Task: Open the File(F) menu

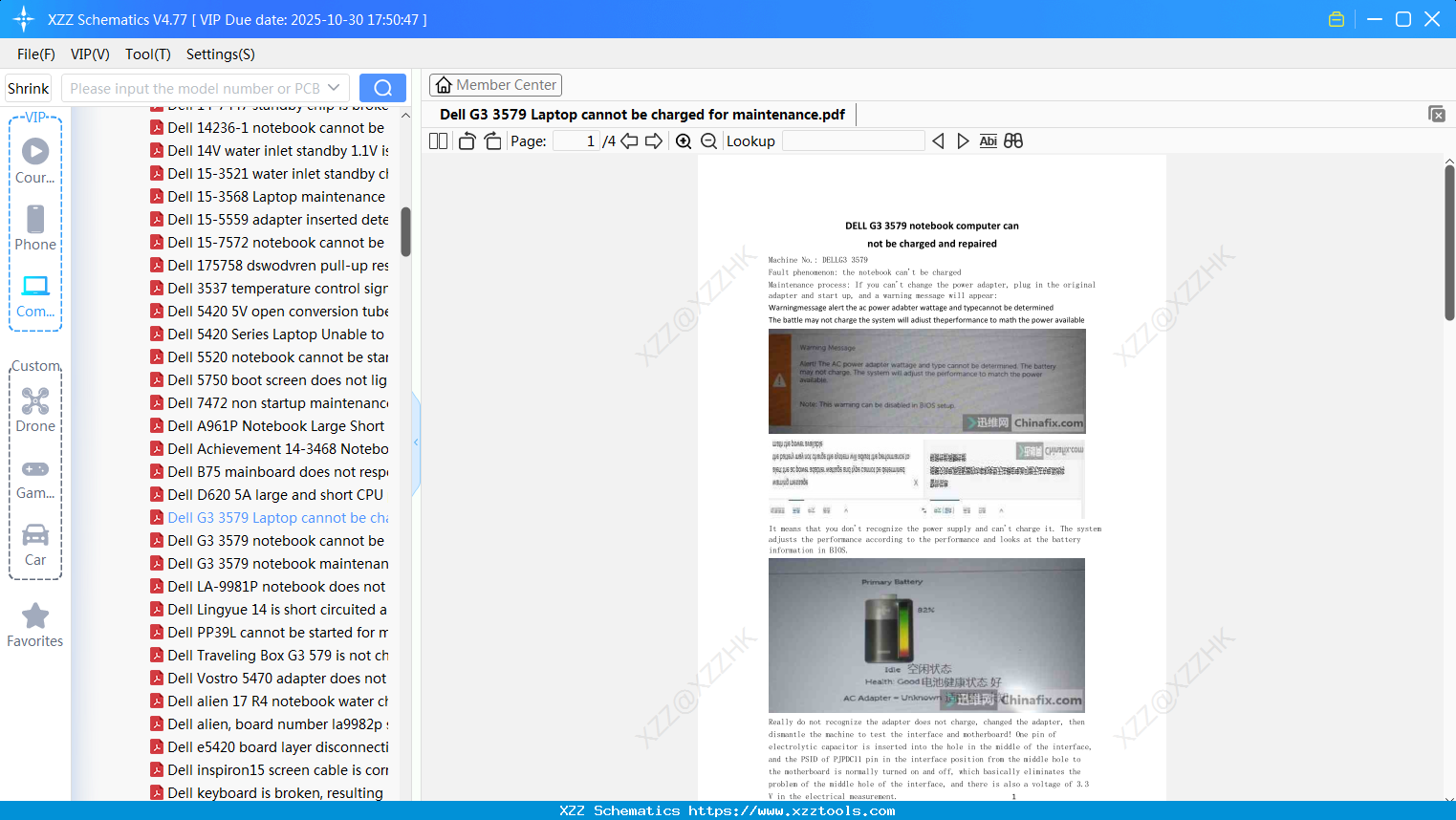Action: point(36,54)
